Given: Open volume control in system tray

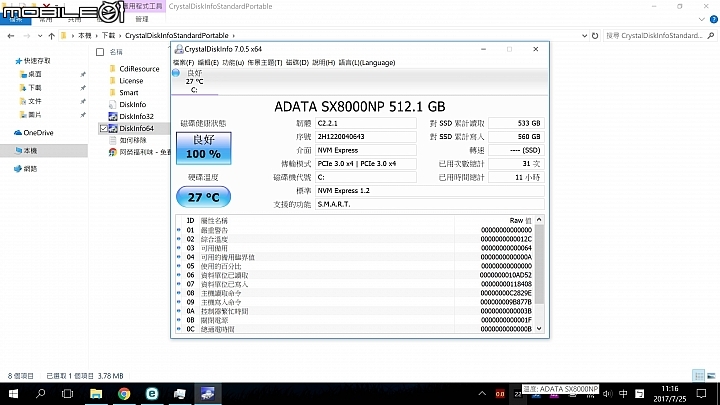Looking at the screenshot, I should 608,394.
